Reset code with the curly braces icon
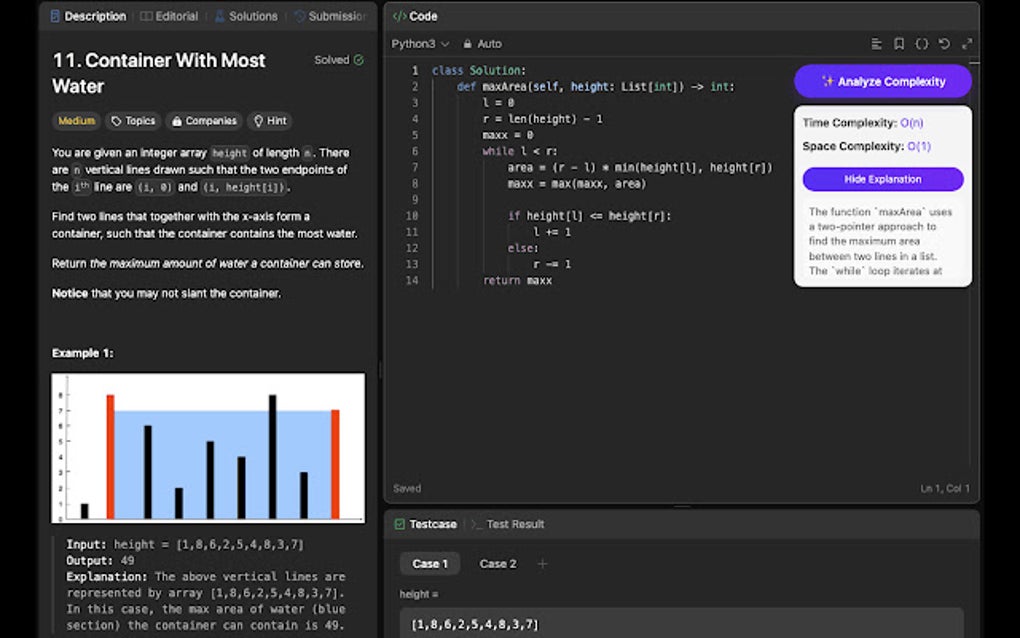1020x638 pixels. coord(922,43)
